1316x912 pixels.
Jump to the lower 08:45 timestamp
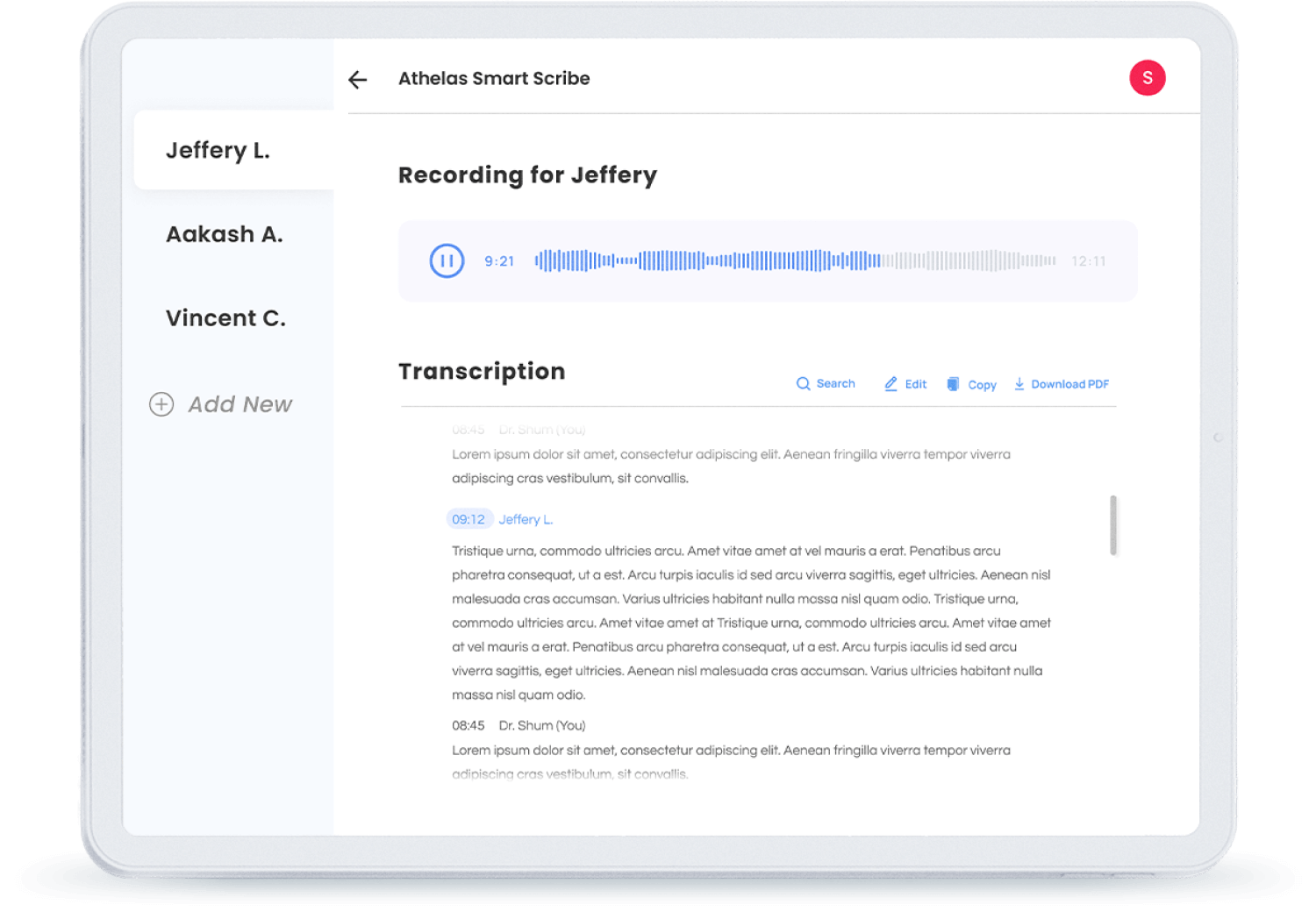[468, 725]
